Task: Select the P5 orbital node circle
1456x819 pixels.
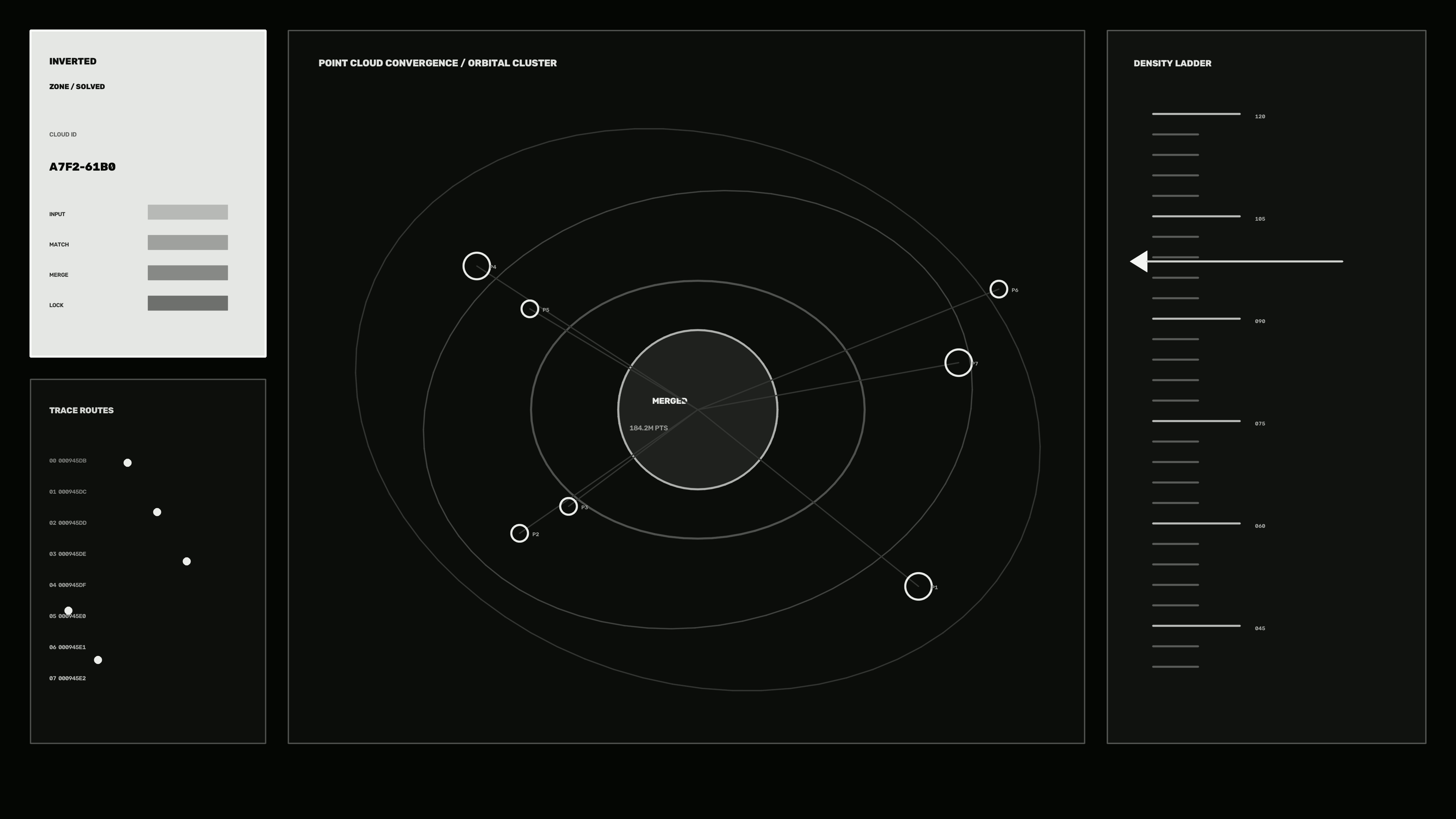Action: [530, 309]
